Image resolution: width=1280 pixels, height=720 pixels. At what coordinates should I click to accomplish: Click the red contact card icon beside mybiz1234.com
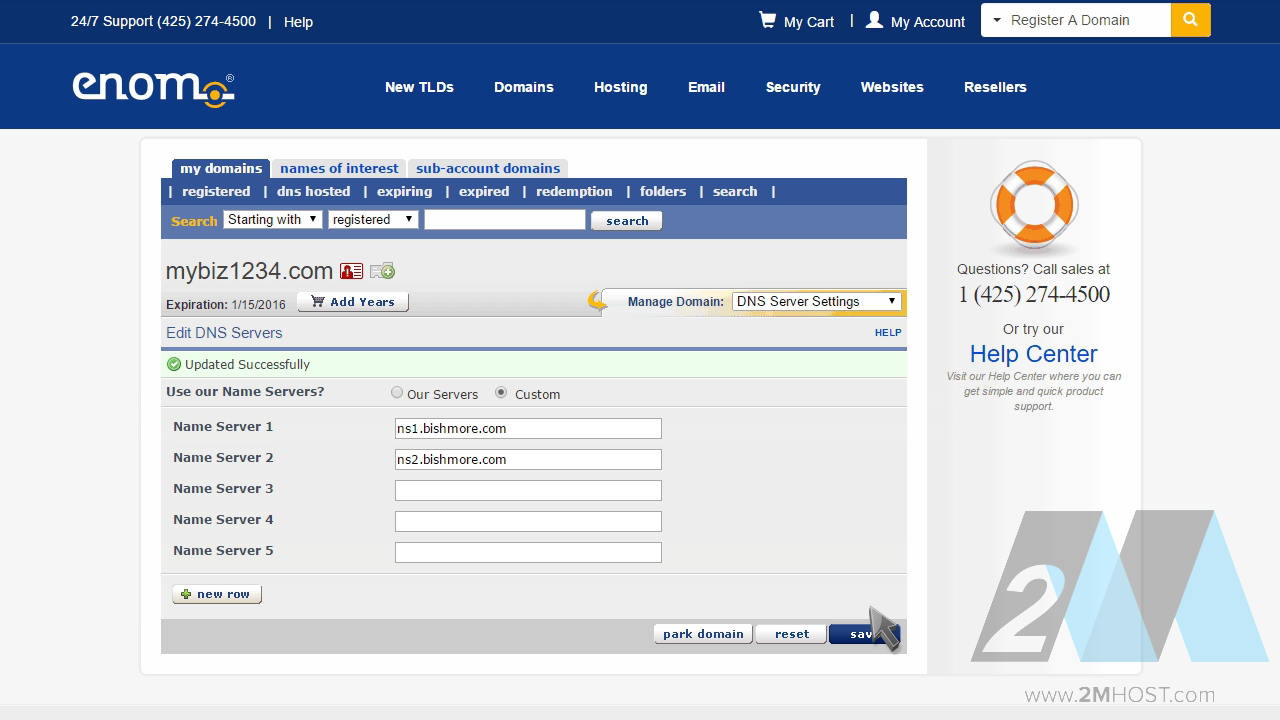(x=351, y=271)
